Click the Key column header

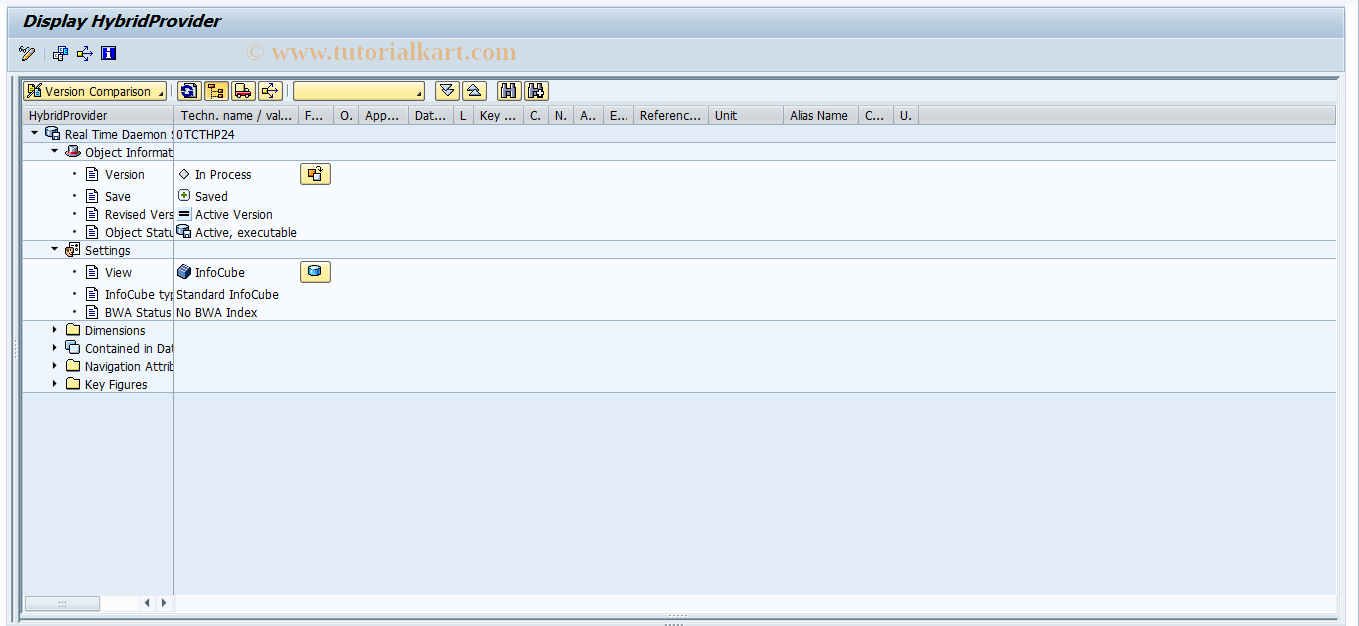(498, 115)
